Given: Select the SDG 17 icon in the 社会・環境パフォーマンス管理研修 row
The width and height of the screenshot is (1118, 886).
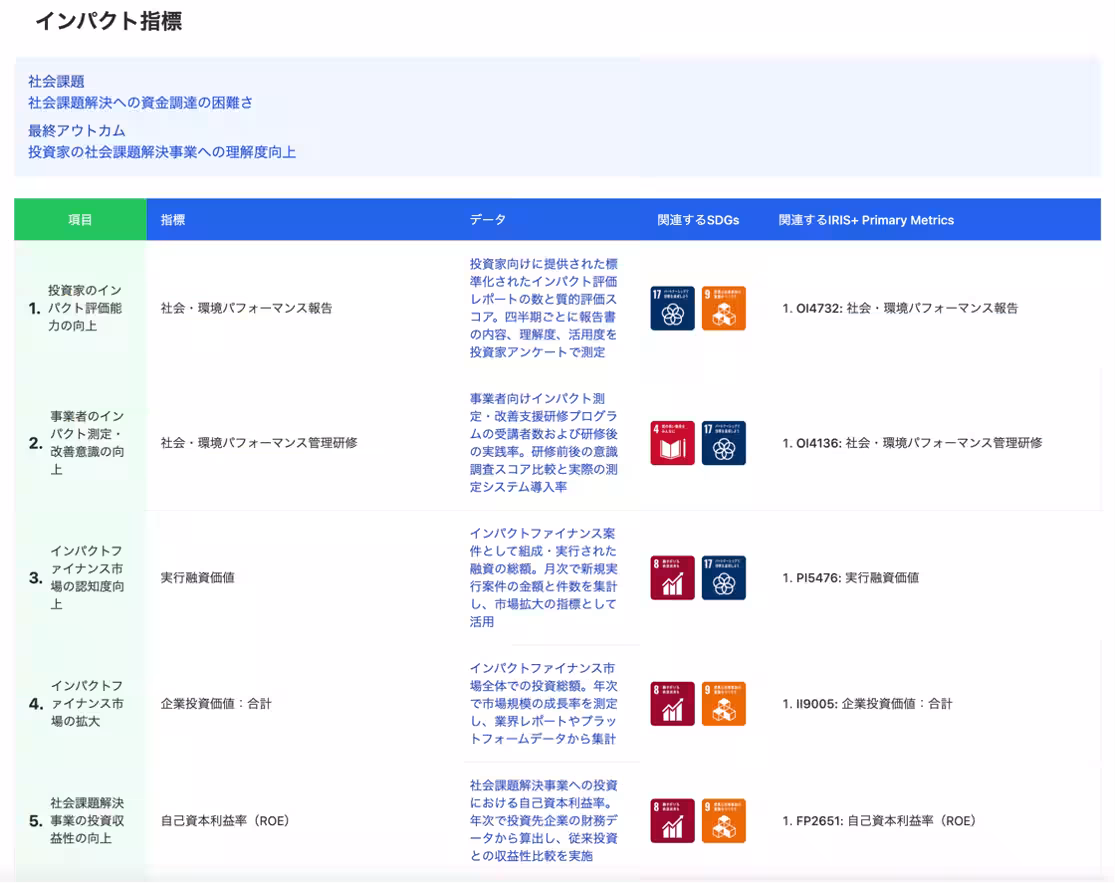Looking at the screenshot, I should [724, 443].
